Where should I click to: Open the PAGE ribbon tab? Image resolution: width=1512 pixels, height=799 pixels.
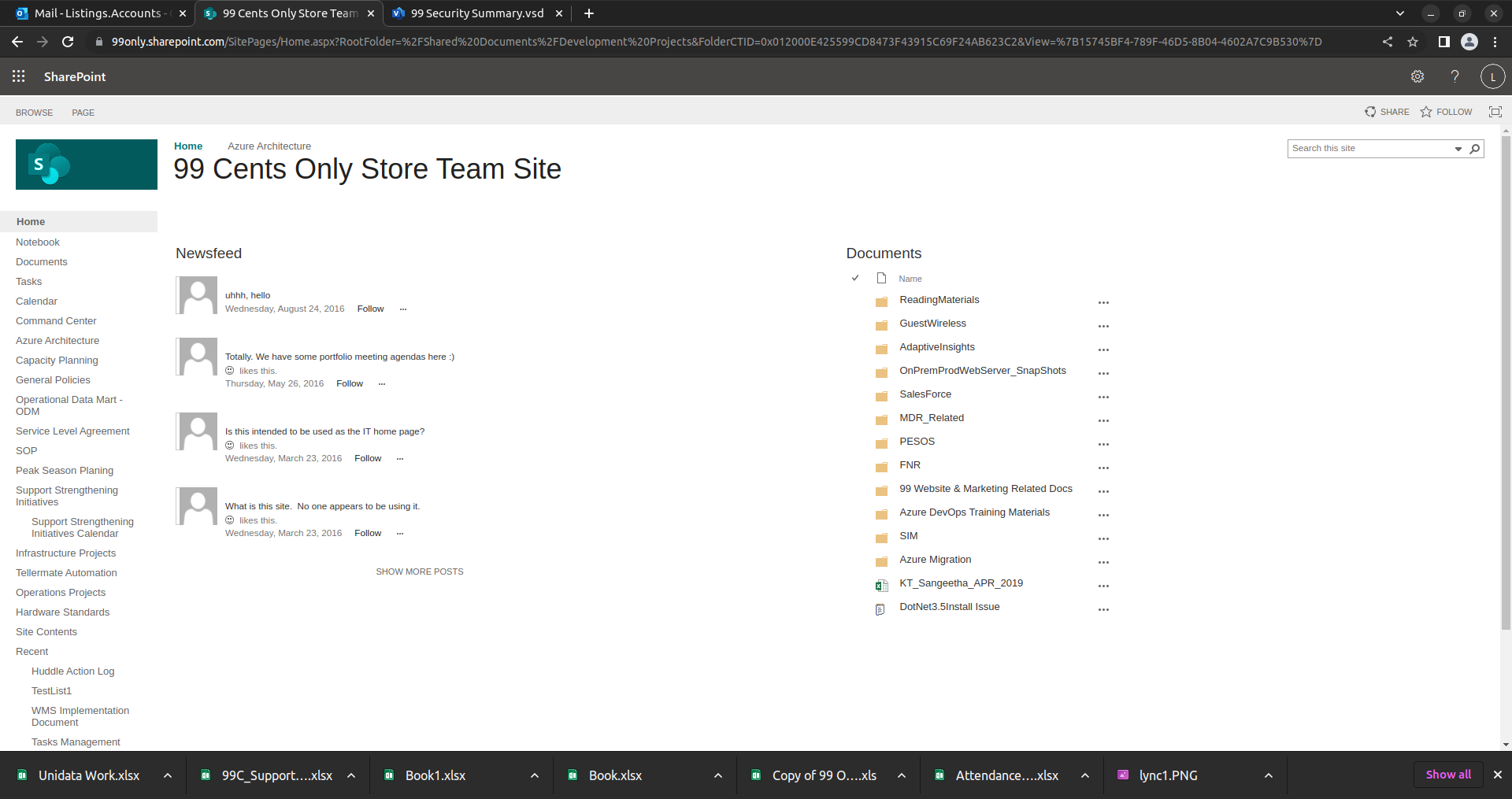tap(83, 113)
